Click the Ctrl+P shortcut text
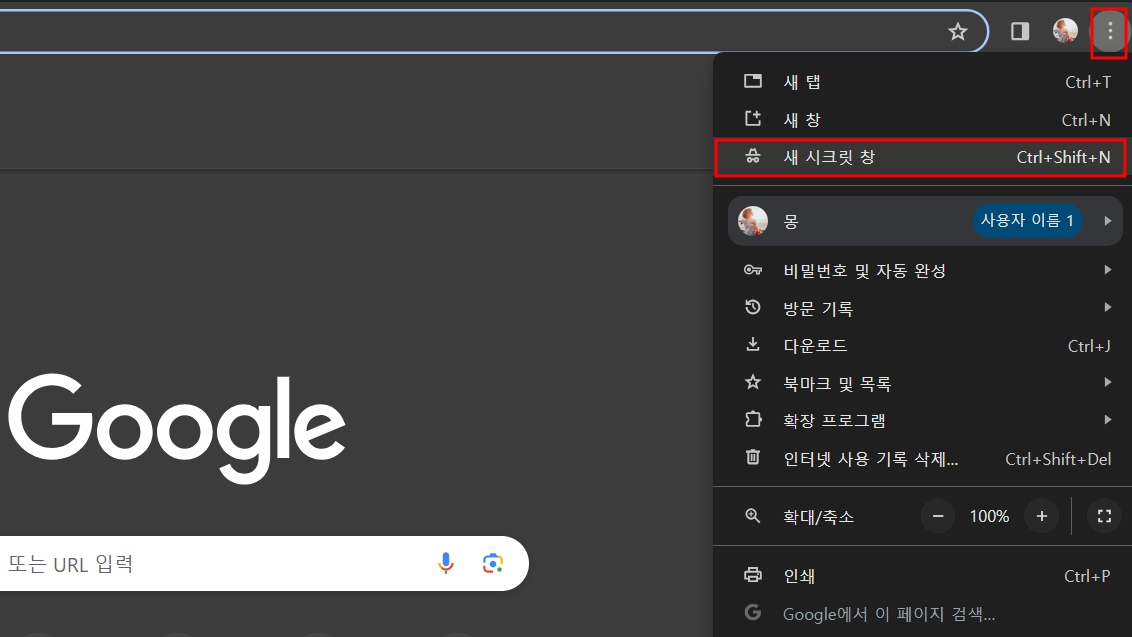Image resolution: width=1132 pixels, height=637 pixels. [1087, 576]
